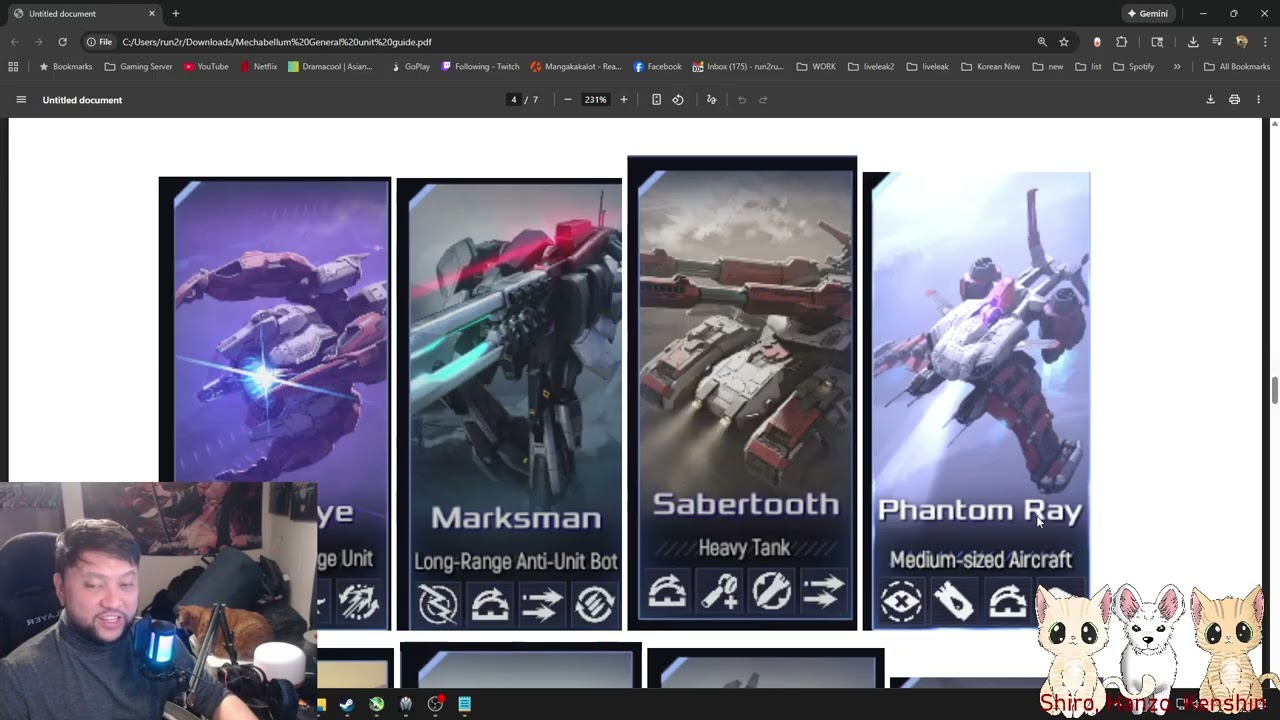The height and width of the screenshot is (720, 1280).
Task: Click Marksman card's dome with arrow icon
Action: [490, 604]
